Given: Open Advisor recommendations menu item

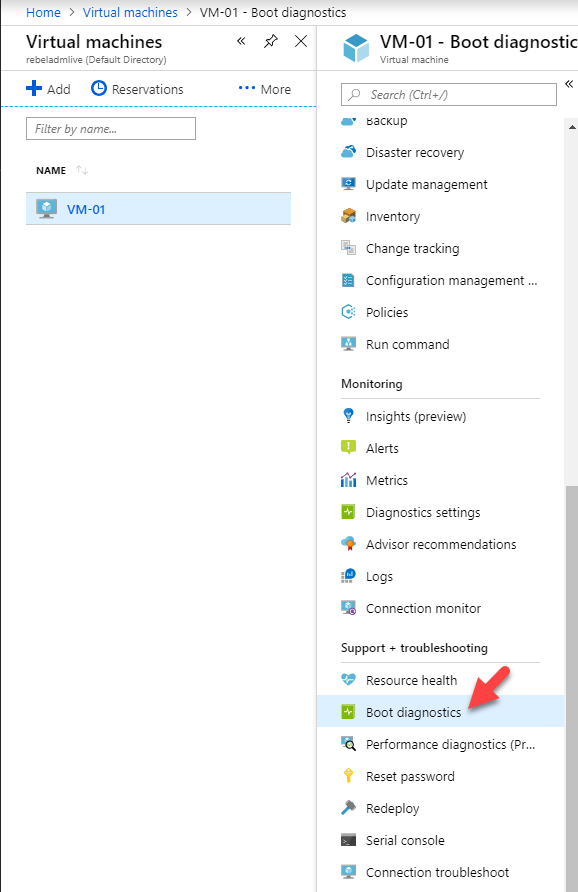Looking at the screenshot, I should pos(440,544).
